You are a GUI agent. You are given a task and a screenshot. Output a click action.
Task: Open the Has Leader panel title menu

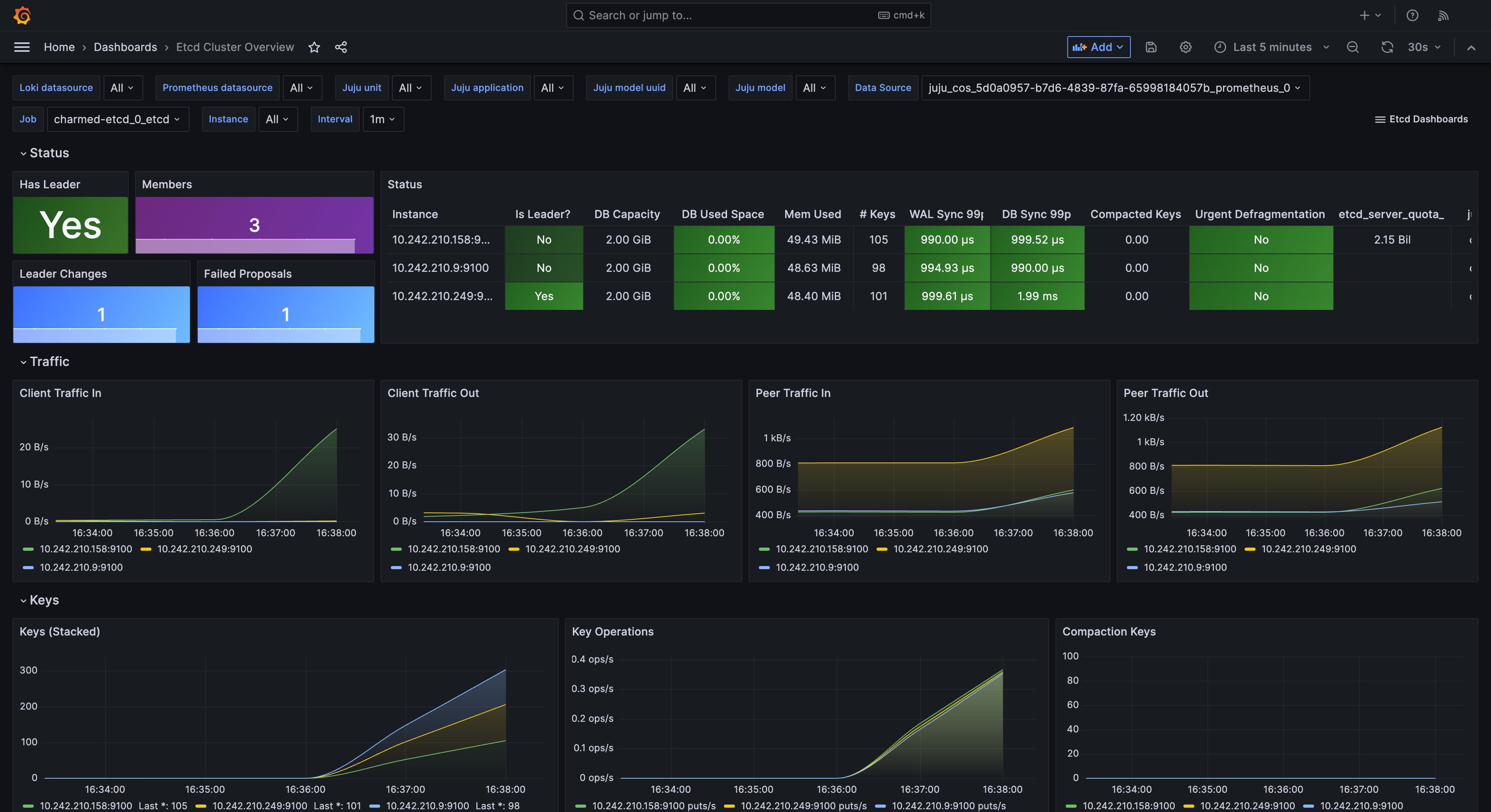[x=50, y=184]
